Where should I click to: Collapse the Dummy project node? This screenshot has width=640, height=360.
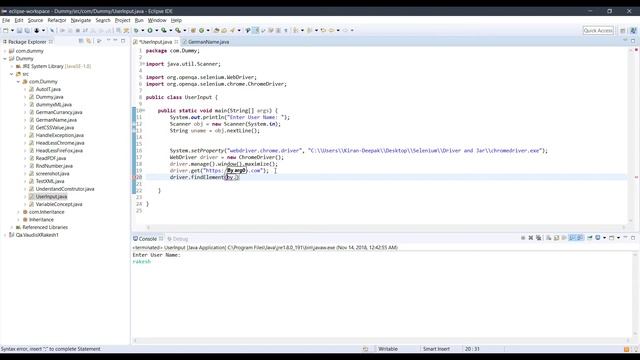click(x=5, y=58)
